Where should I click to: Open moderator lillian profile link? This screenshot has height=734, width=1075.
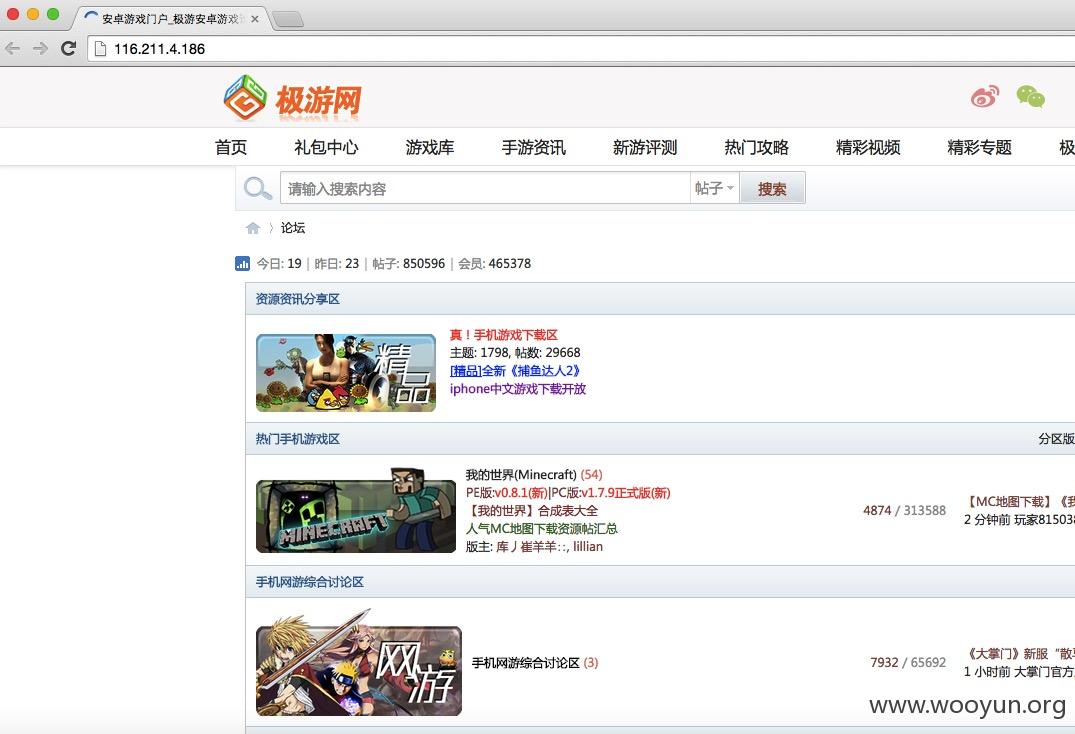click(x=588, y=546)
